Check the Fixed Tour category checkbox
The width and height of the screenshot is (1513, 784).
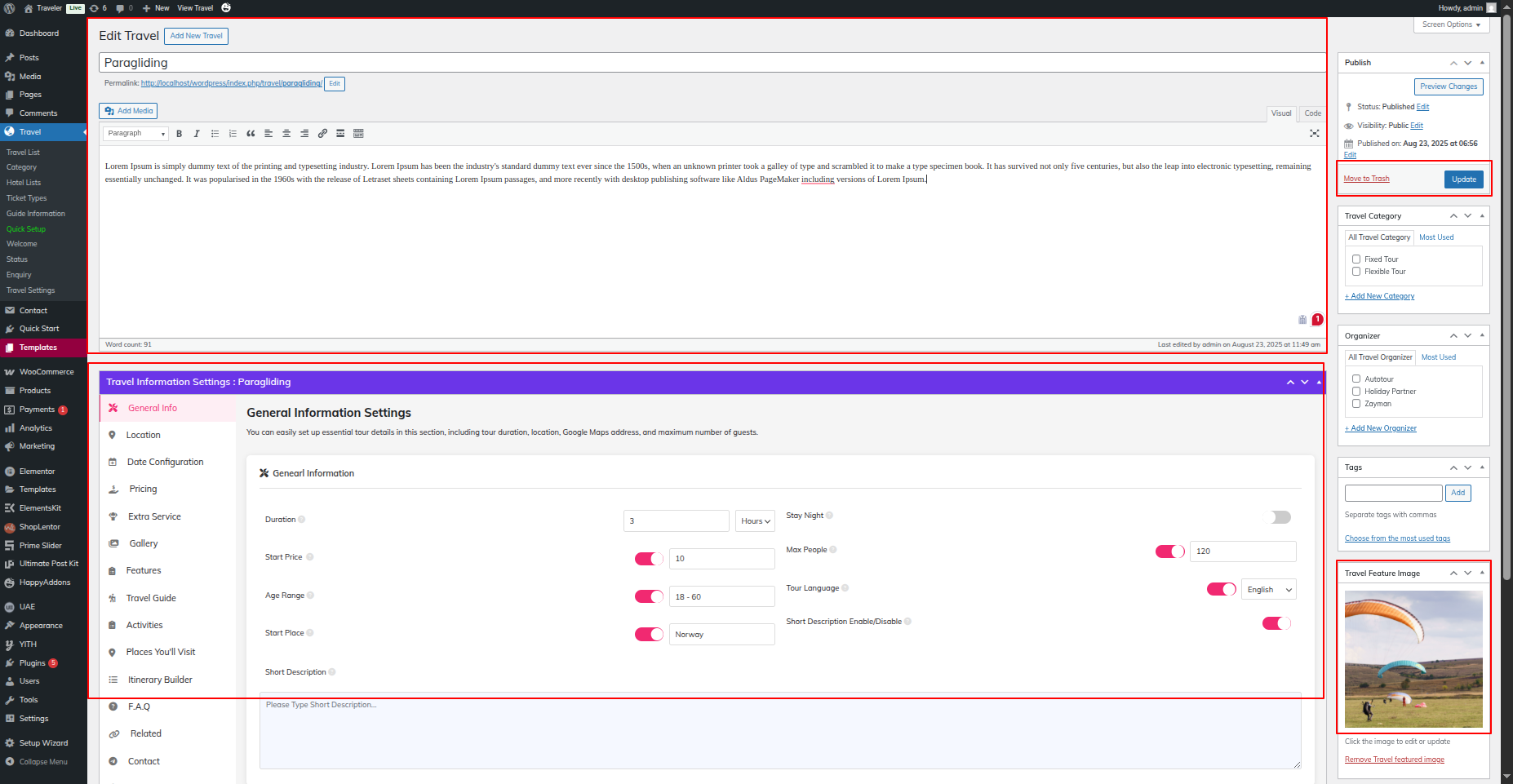pos(1356,259)
